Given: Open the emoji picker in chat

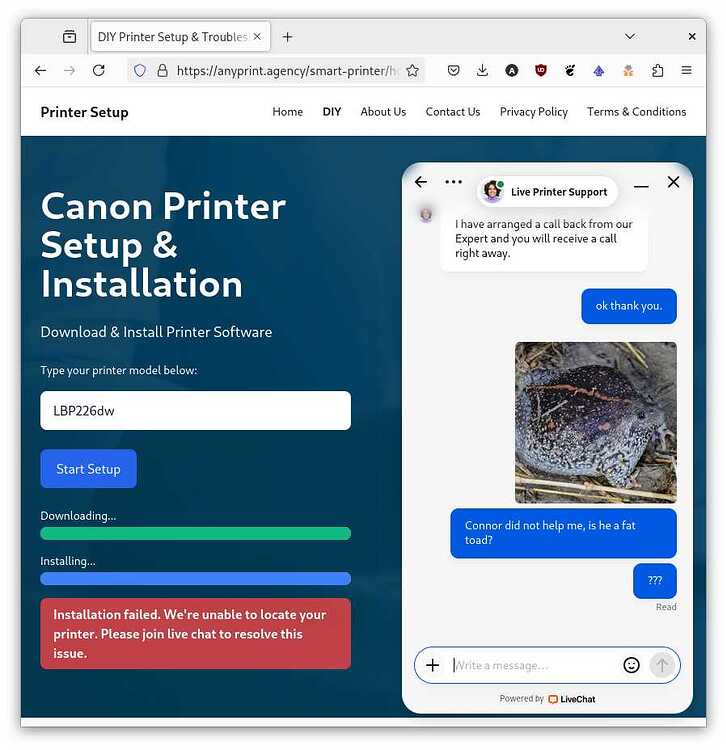Looking at the screenshot, I should click(x=631, y=665).
